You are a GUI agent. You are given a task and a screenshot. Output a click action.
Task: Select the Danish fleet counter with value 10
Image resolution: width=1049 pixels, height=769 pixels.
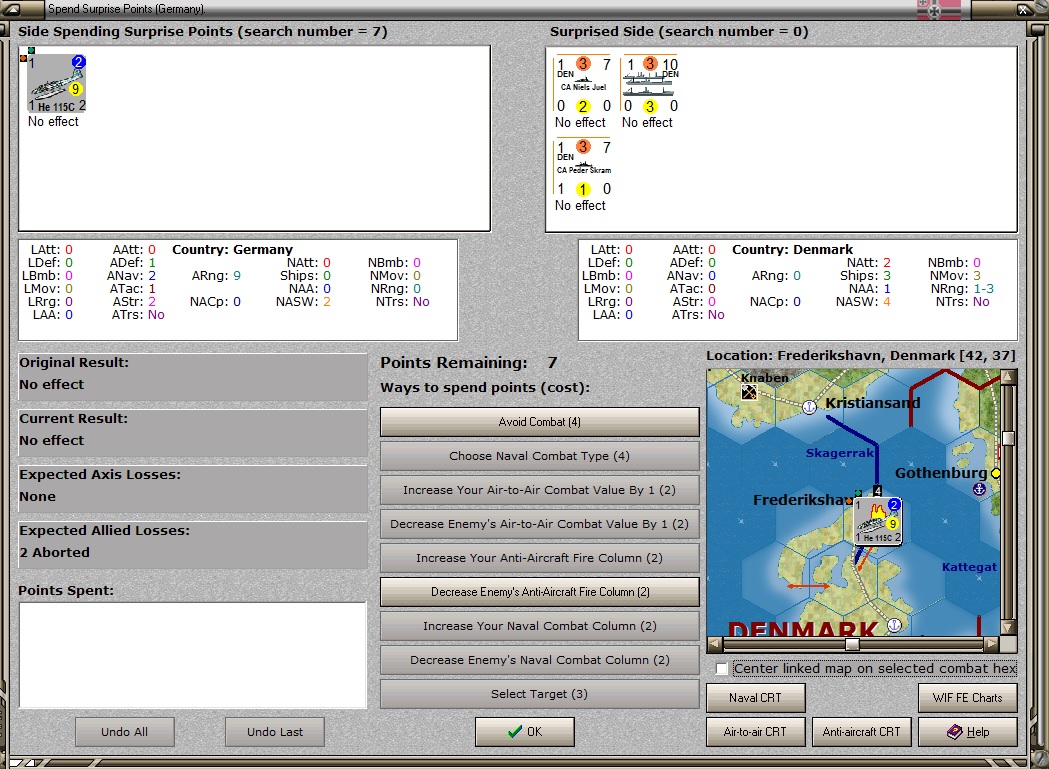click(x=650, y=85)
